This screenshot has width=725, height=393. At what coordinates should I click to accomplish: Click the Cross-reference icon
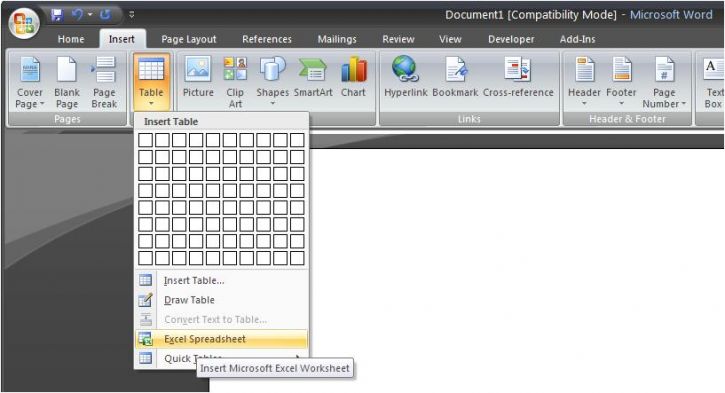click(x=518, y=69)
